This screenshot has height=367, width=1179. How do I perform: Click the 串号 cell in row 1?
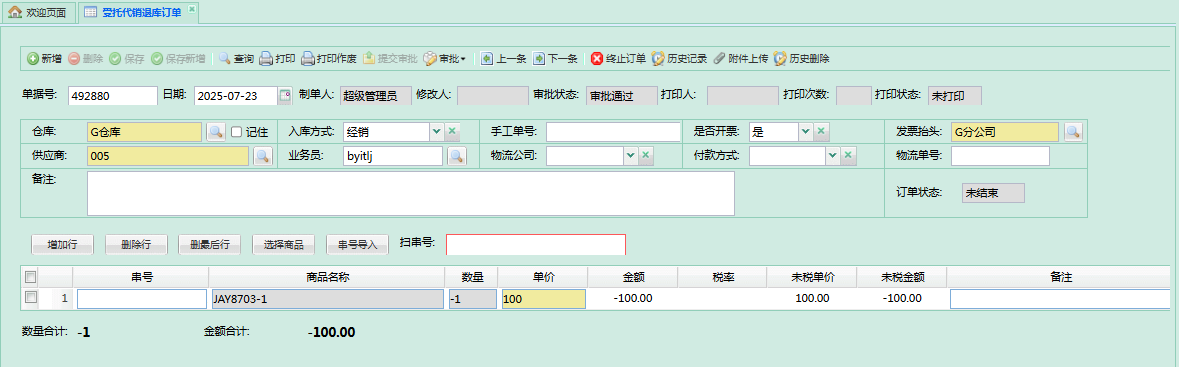point(142,299)
